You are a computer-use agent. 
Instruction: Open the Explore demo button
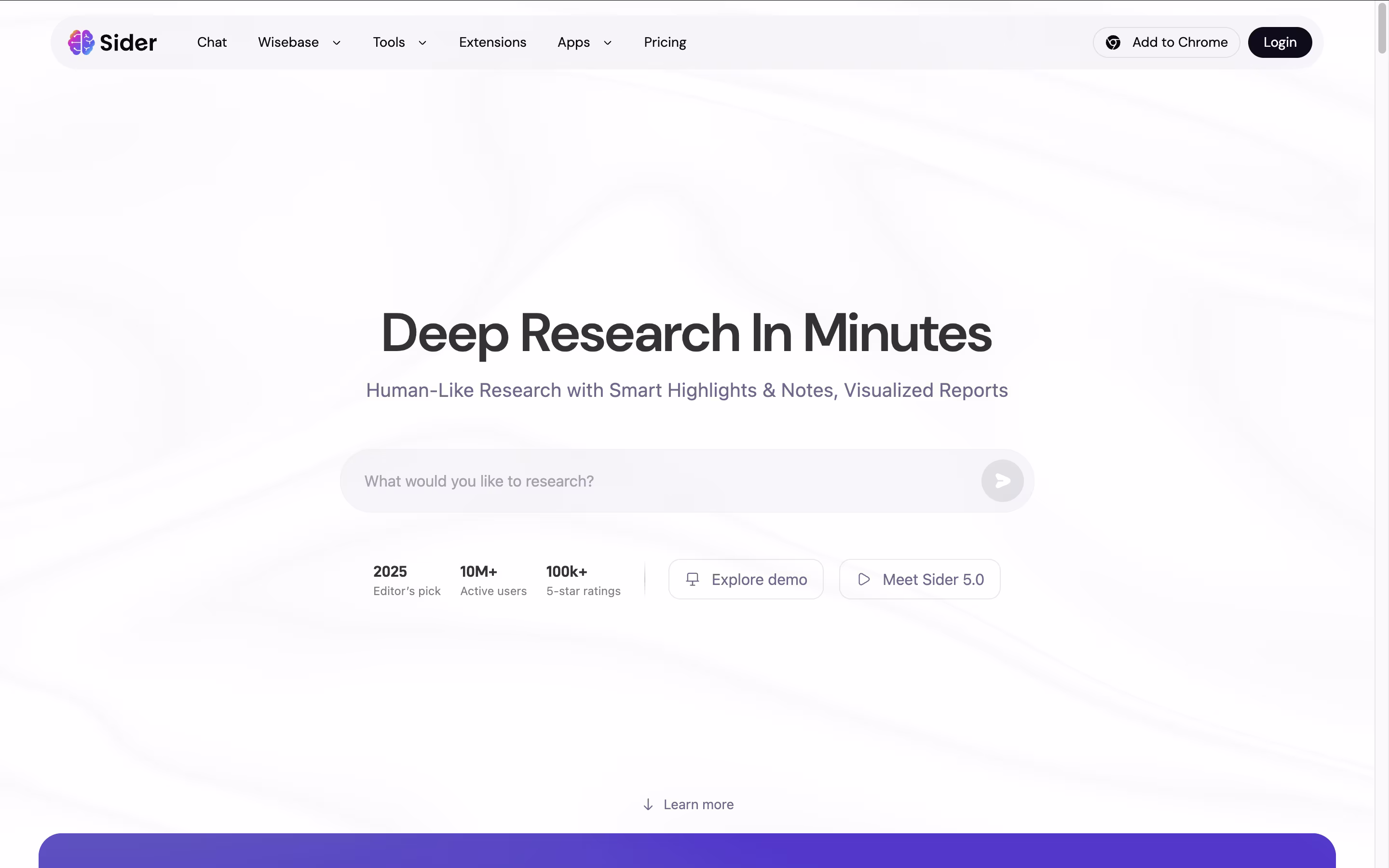click(x=746, y=579)
